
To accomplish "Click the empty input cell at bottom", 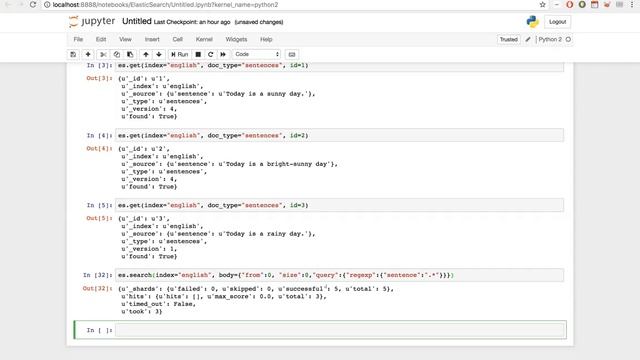I will click(340, 330).
